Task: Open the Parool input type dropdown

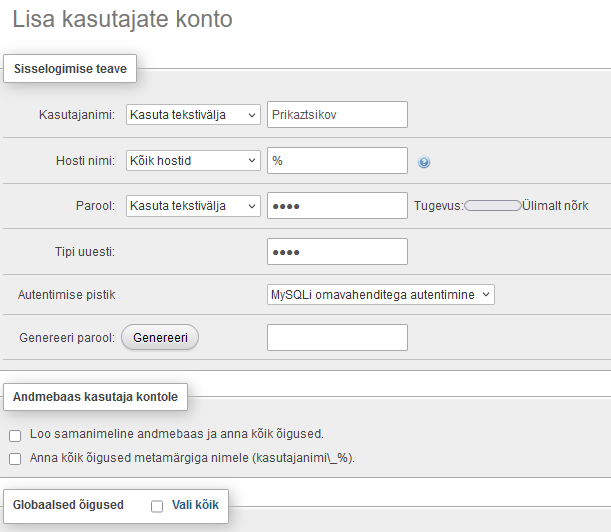Action: (193, 206)
